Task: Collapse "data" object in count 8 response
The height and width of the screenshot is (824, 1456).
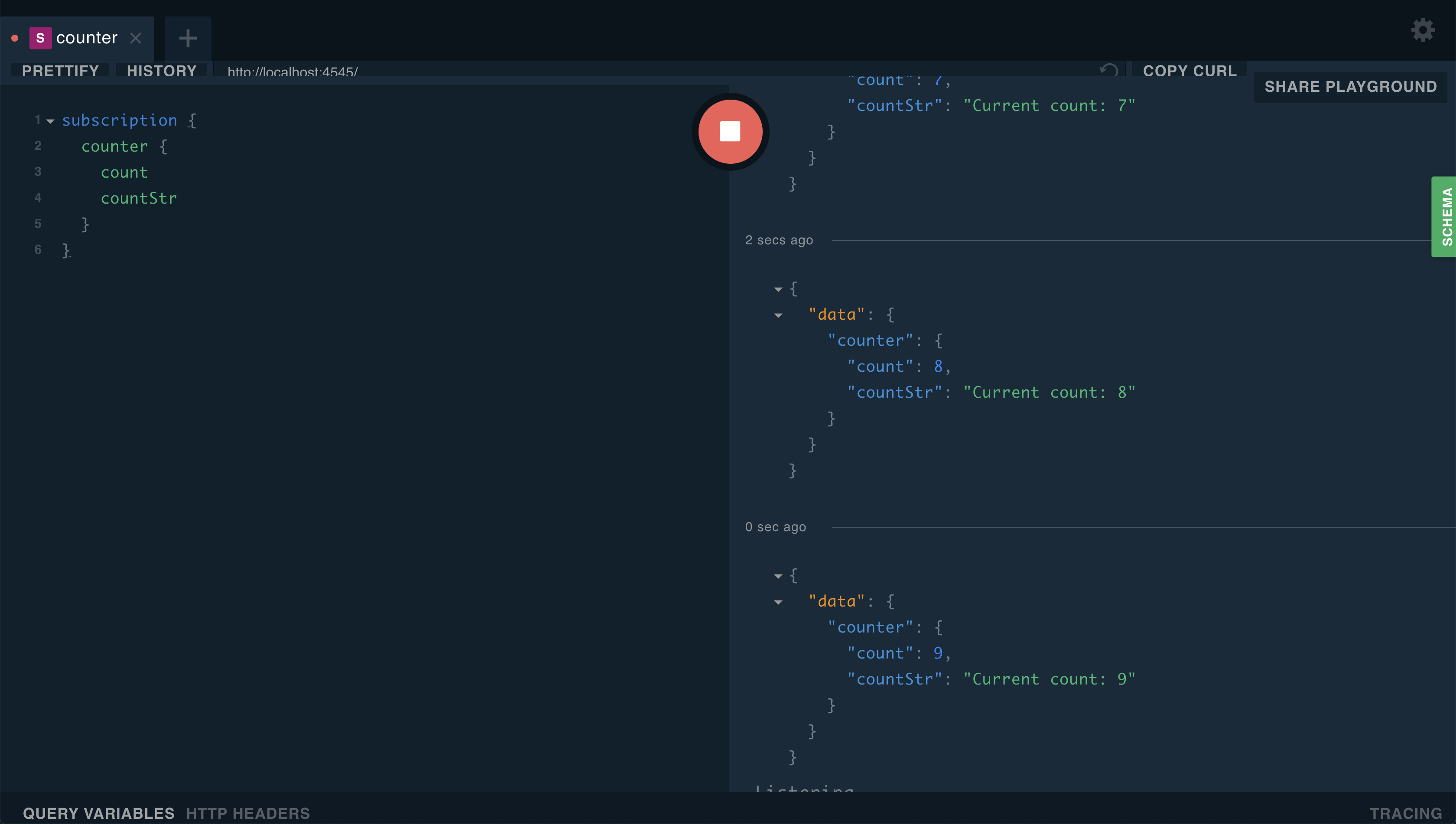Action: pos(778,316)
